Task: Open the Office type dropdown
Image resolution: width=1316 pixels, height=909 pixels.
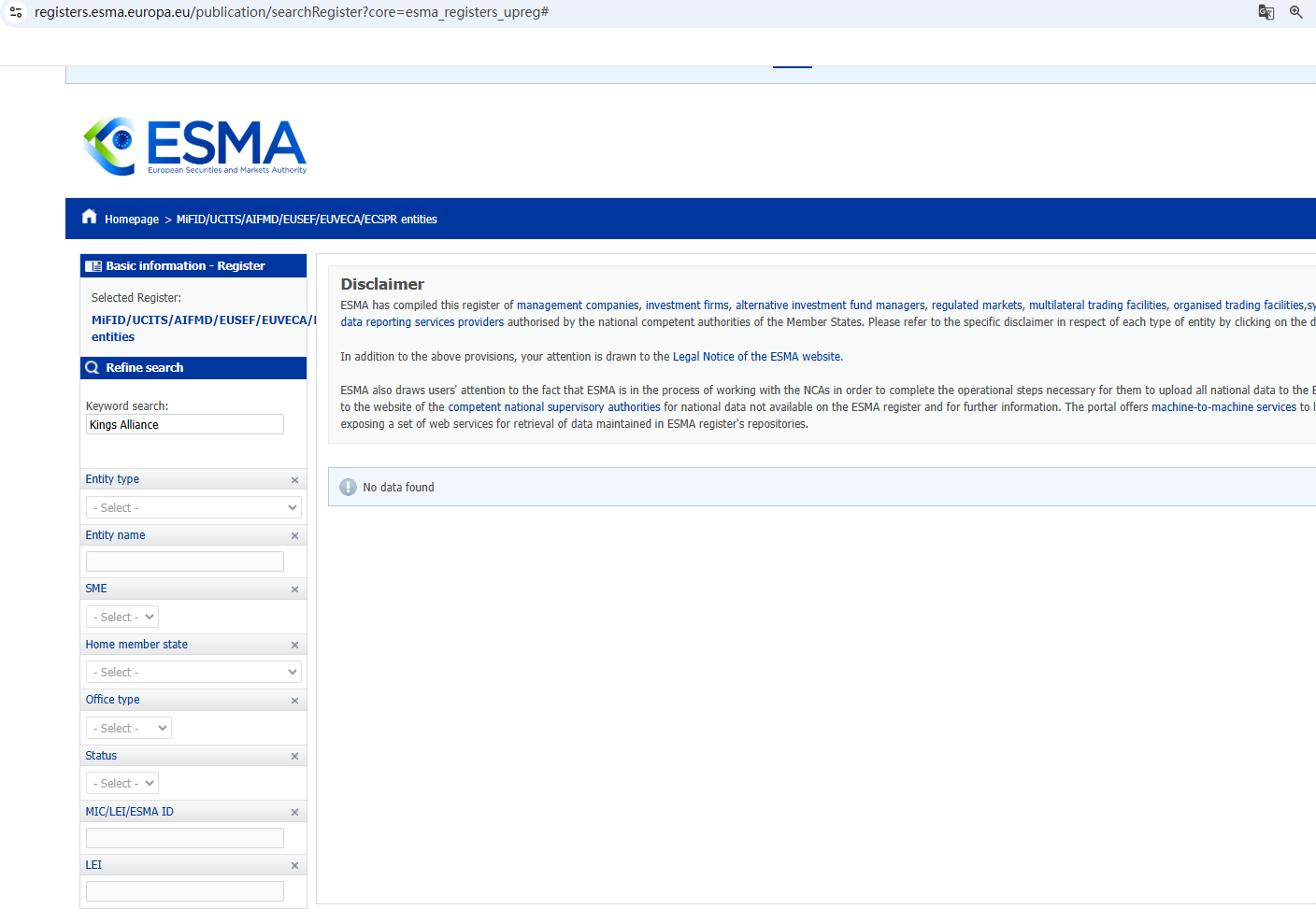Action: [x=129, y=728]
